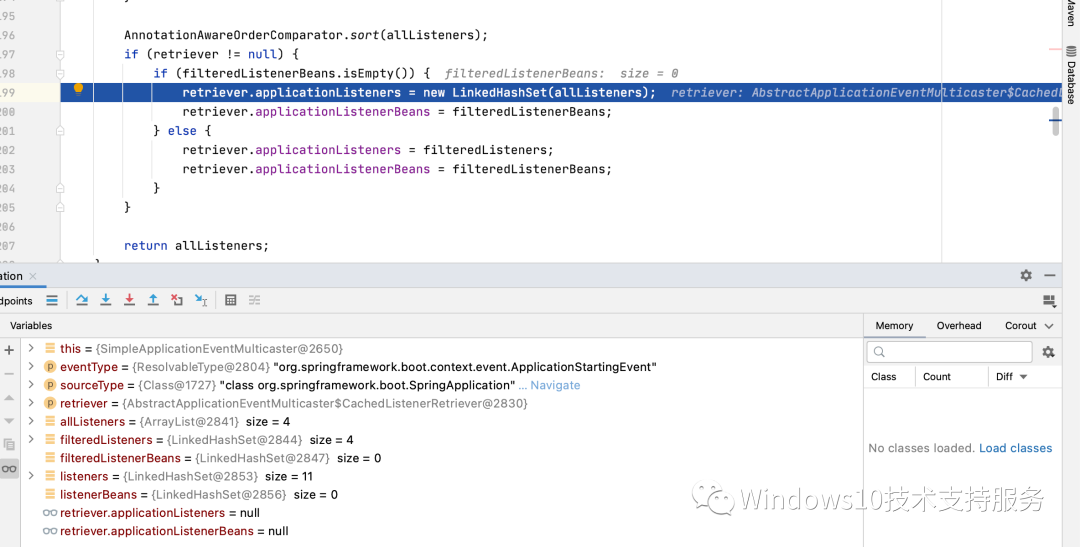Click the glasses icon of the retriever.applicationListenerBeans watch
The image size is (1080, 547).
pyautogui.click(x=50, y=531)
